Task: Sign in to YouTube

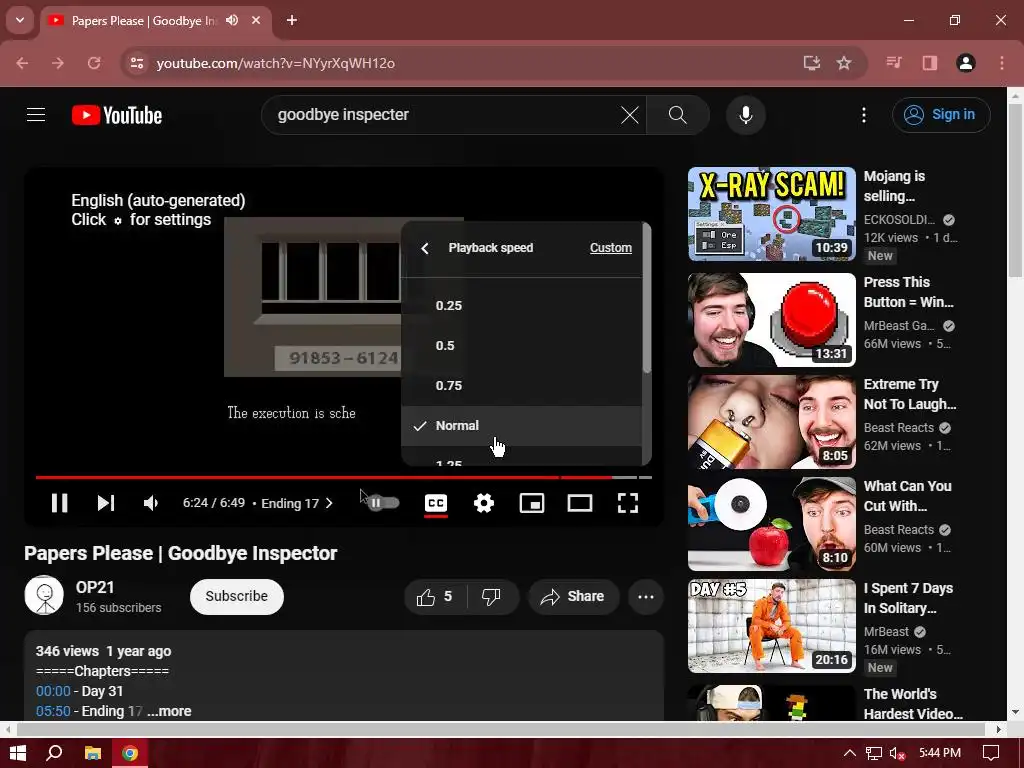Action: tap(941, 115)
